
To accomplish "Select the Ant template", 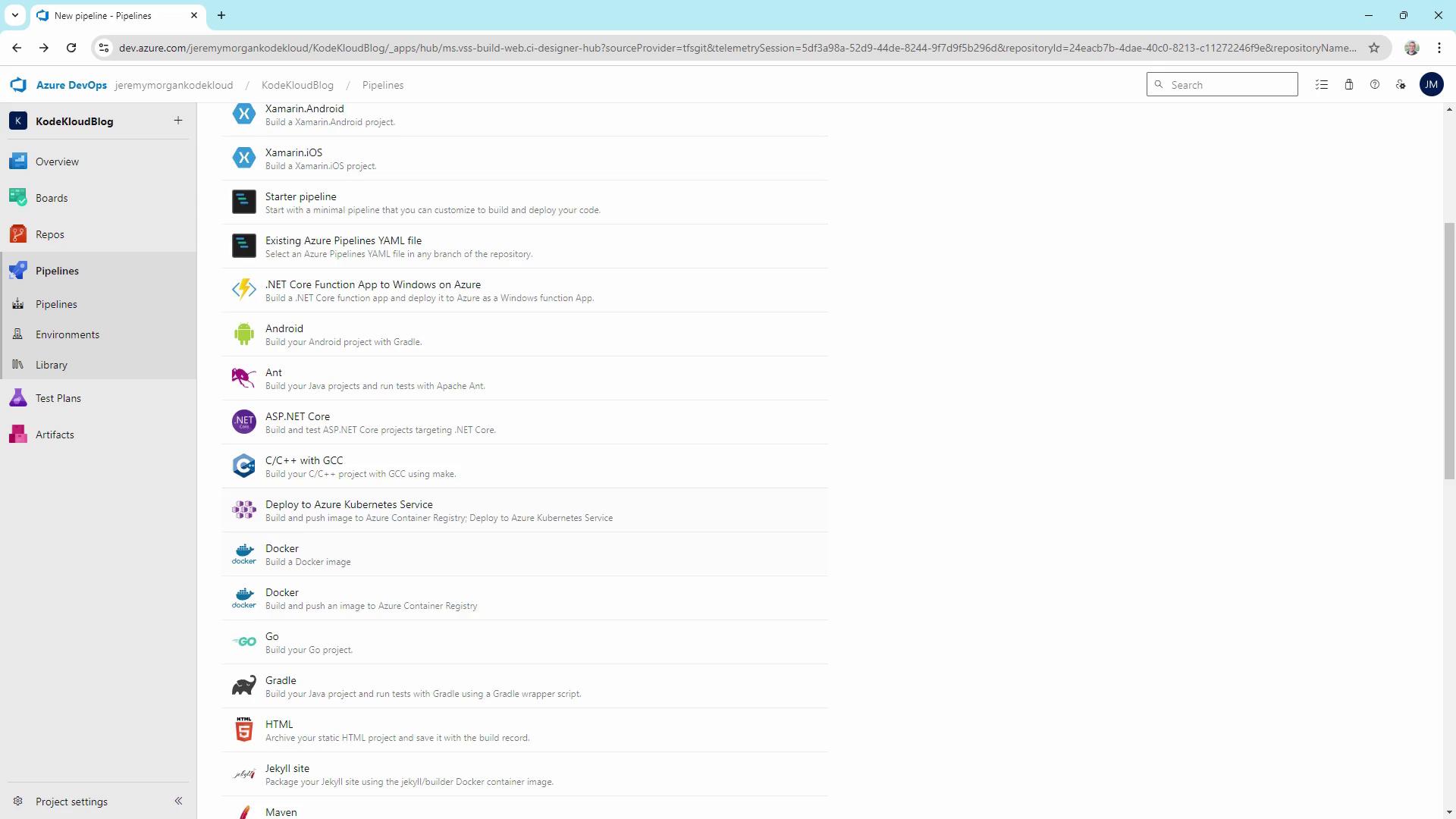I will [x=525, y=378].
